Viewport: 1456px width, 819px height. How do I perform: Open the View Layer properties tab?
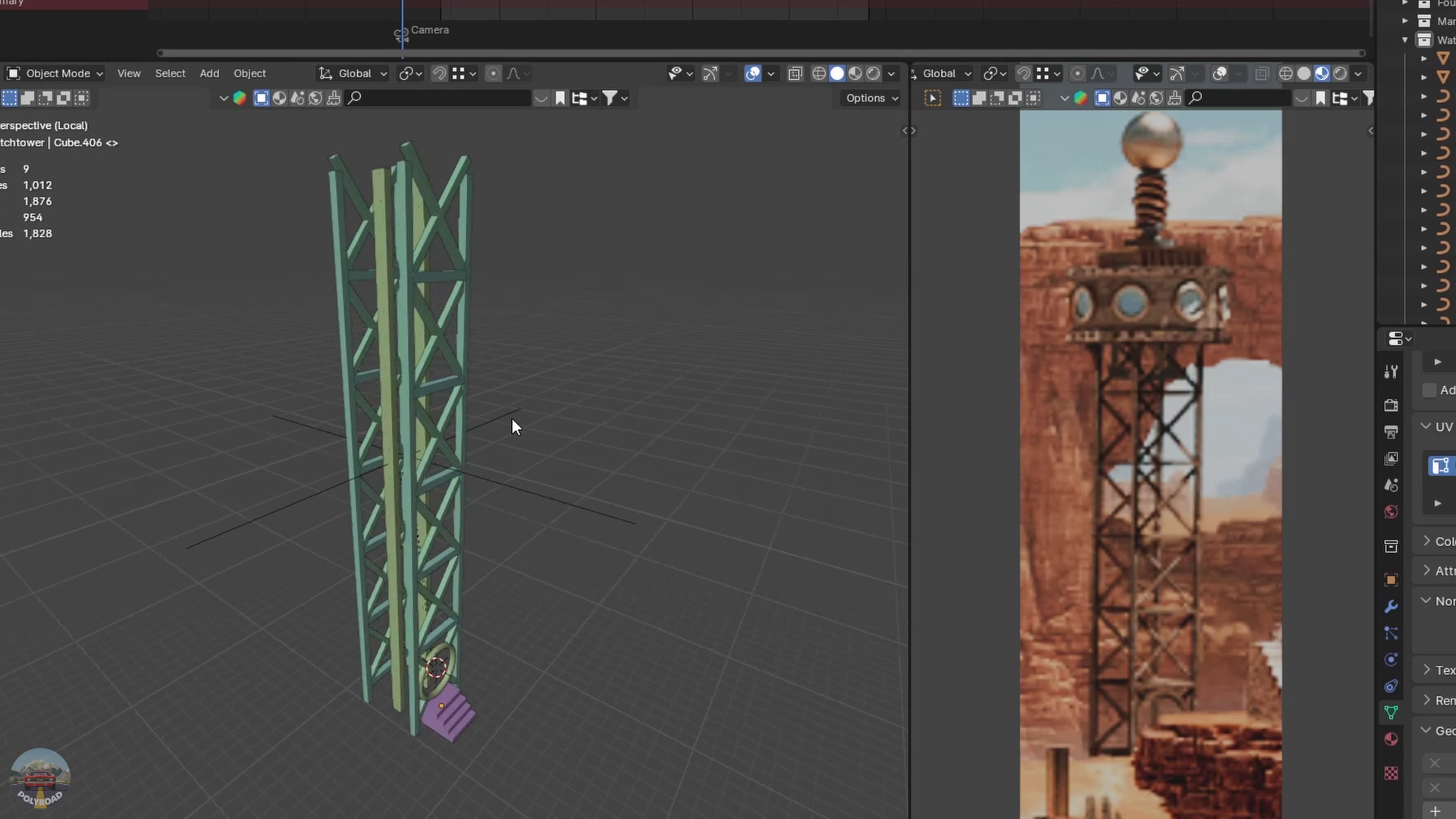click(x=1391, y=459)
